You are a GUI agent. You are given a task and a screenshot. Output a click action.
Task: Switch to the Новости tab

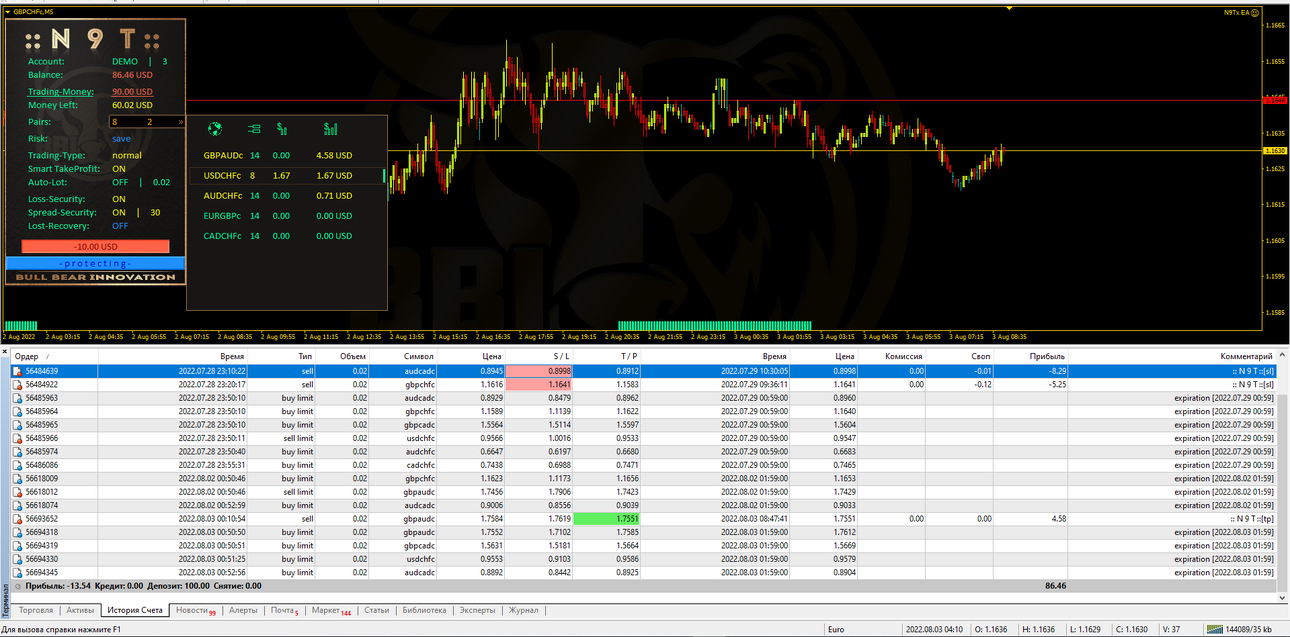pyautogui.click(x=195, y=610)
